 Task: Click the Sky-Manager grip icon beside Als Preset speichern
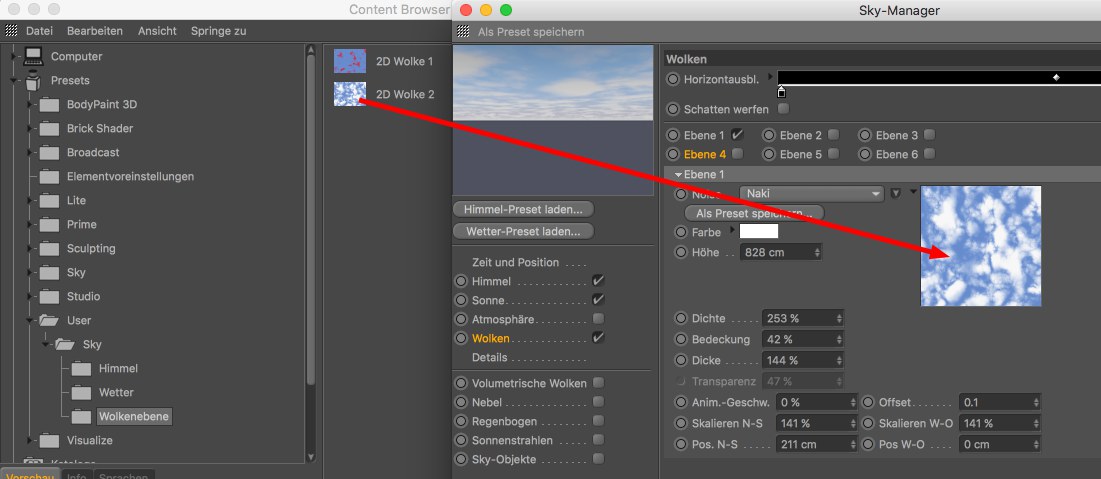coord(463,32)
